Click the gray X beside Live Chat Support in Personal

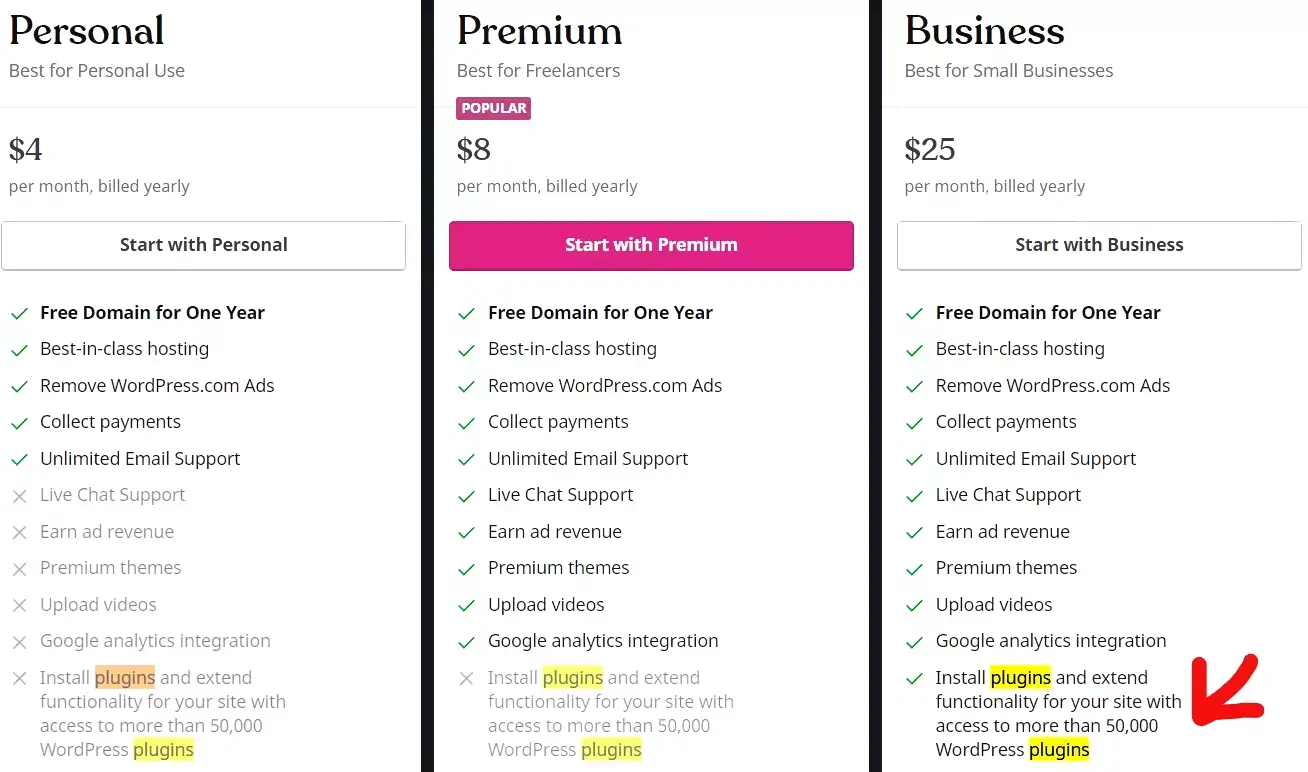(19, 495)
